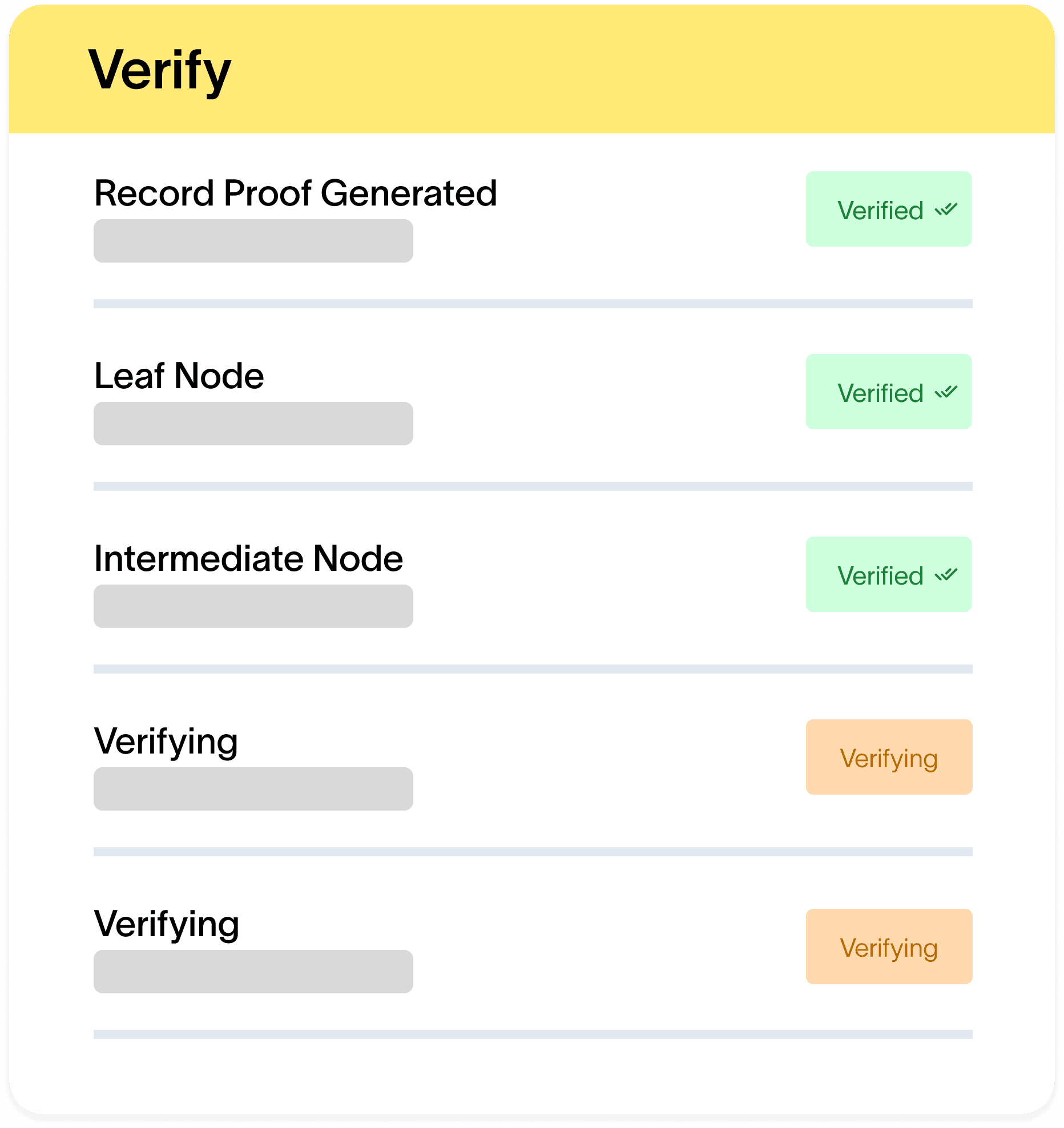This screenshot has height=1128, width=1064.
Task: Select the Leaf Node heading
Action: (179, 376)
